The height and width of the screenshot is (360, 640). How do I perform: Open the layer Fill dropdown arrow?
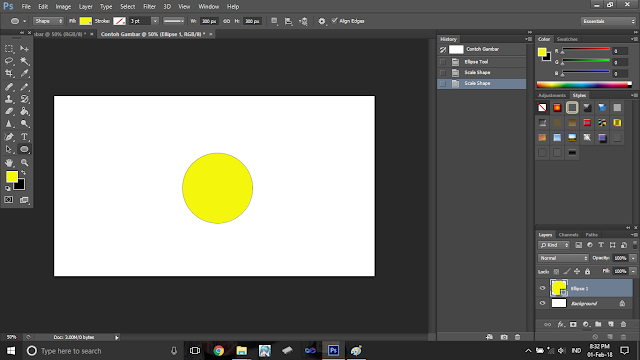tap(633, 271)
